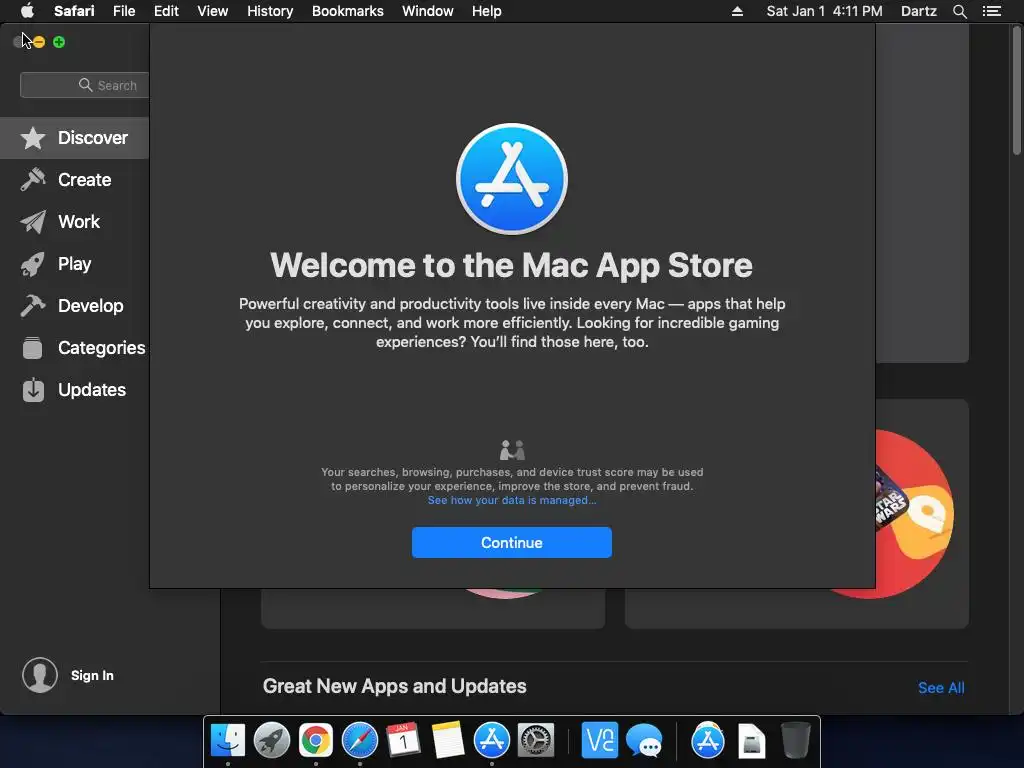This screenshot has height=768, width=1024.
Task: Click the Categories stack icon
Action: 33,348
